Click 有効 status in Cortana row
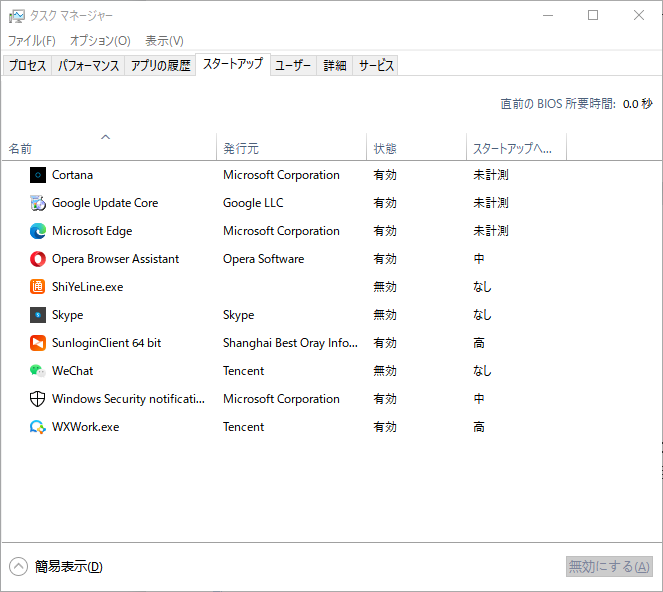 pos(385,175)
